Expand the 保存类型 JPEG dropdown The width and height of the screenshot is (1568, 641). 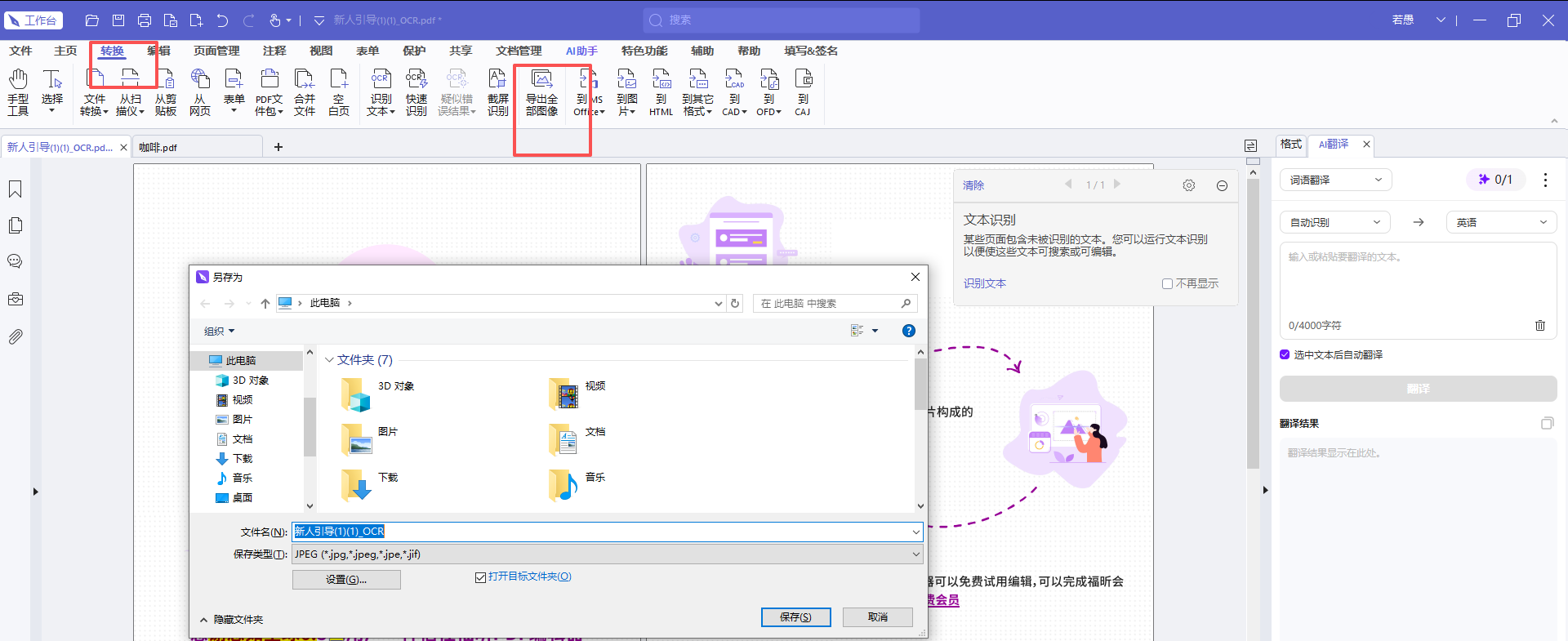click(x=608, y=554)
